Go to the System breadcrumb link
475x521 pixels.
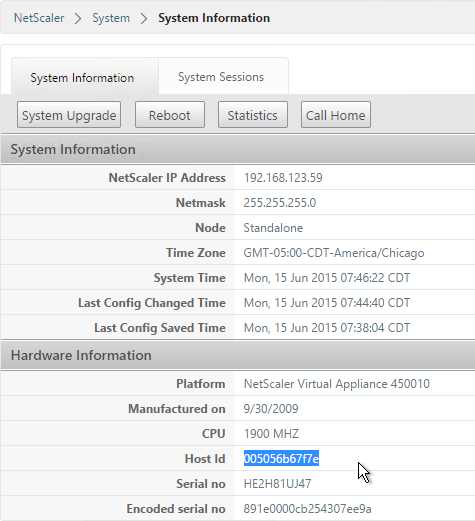[x=111, y=18]
